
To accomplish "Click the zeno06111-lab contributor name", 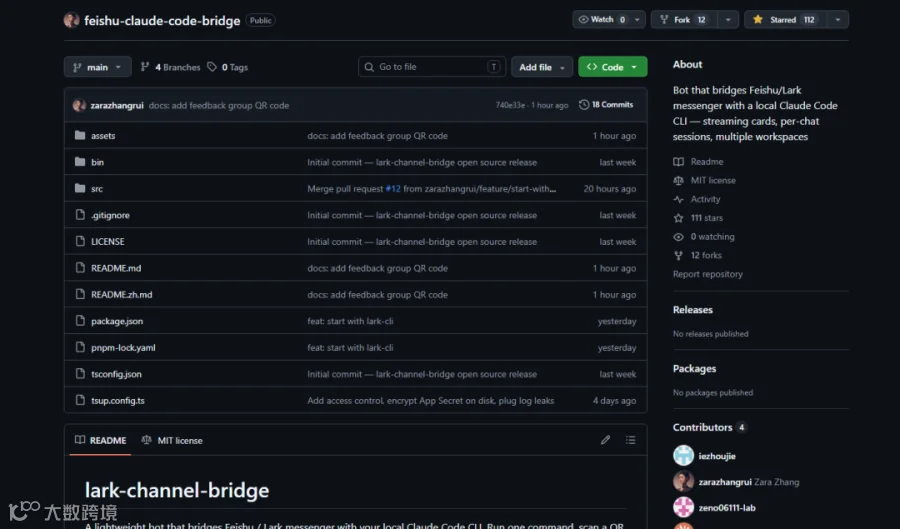I will tap(727, 507).
